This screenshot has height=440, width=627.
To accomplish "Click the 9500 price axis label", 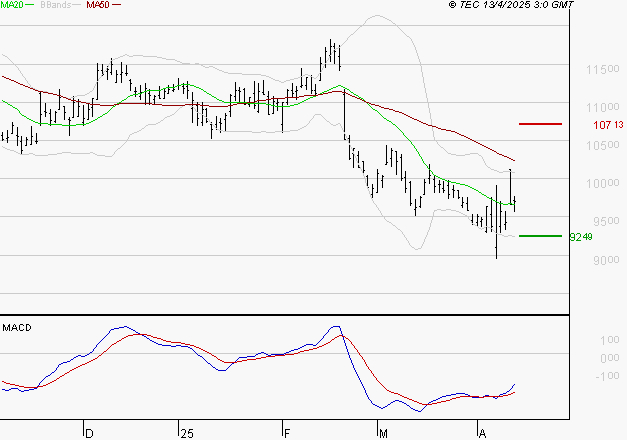I will point(606,221).
